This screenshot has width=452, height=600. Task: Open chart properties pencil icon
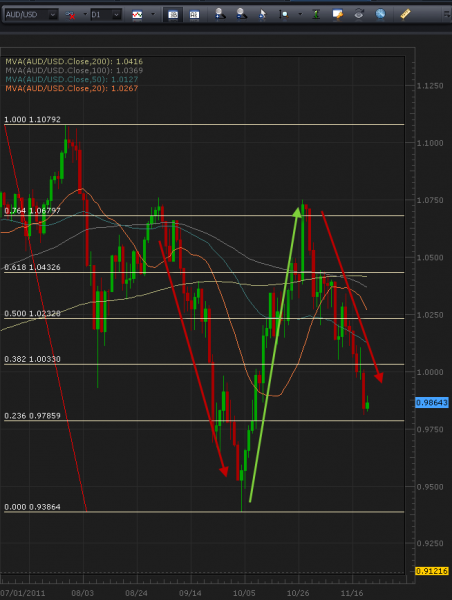pyautogui.click(x=337, y=15)
